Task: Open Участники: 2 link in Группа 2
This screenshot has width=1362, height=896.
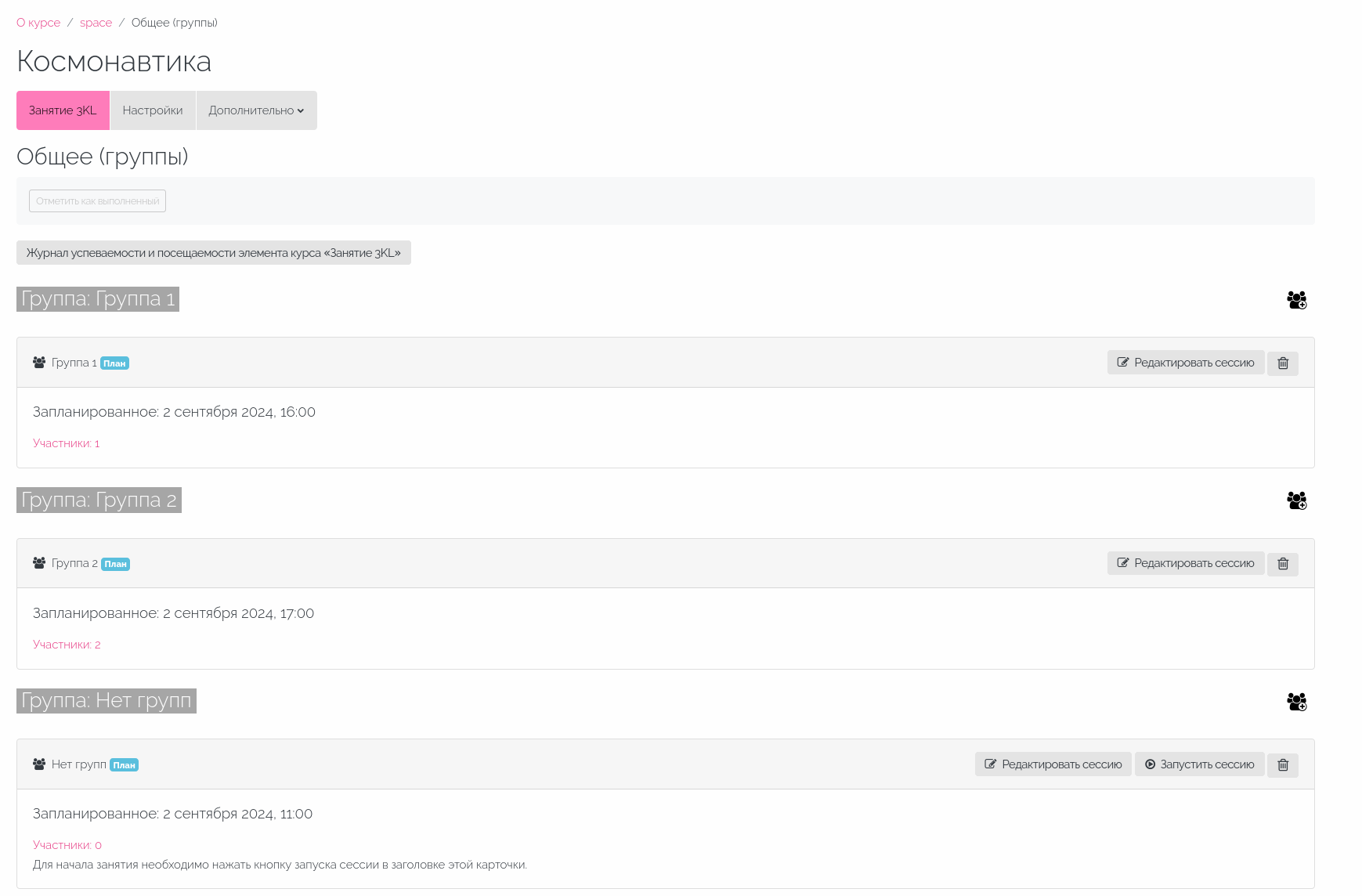Action: pyautogui.click(x=67, y=645)
